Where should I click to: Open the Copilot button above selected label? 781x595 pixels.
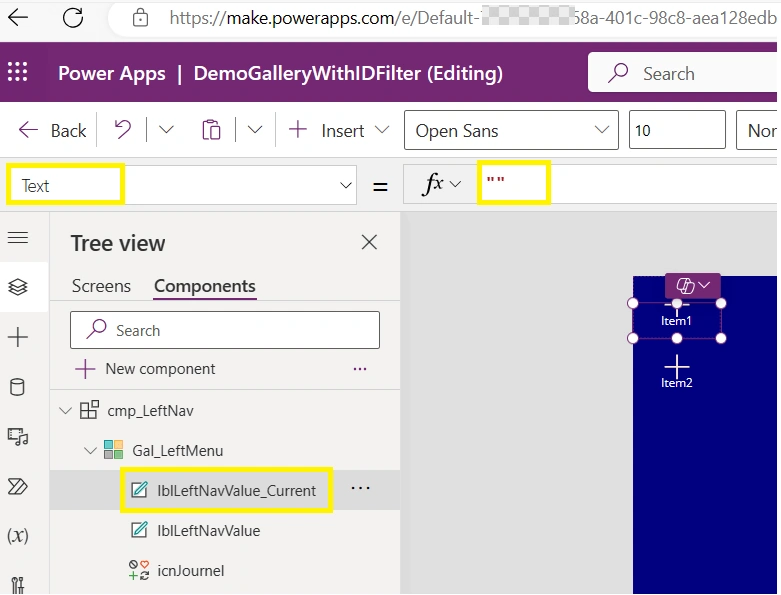[692, 286]
